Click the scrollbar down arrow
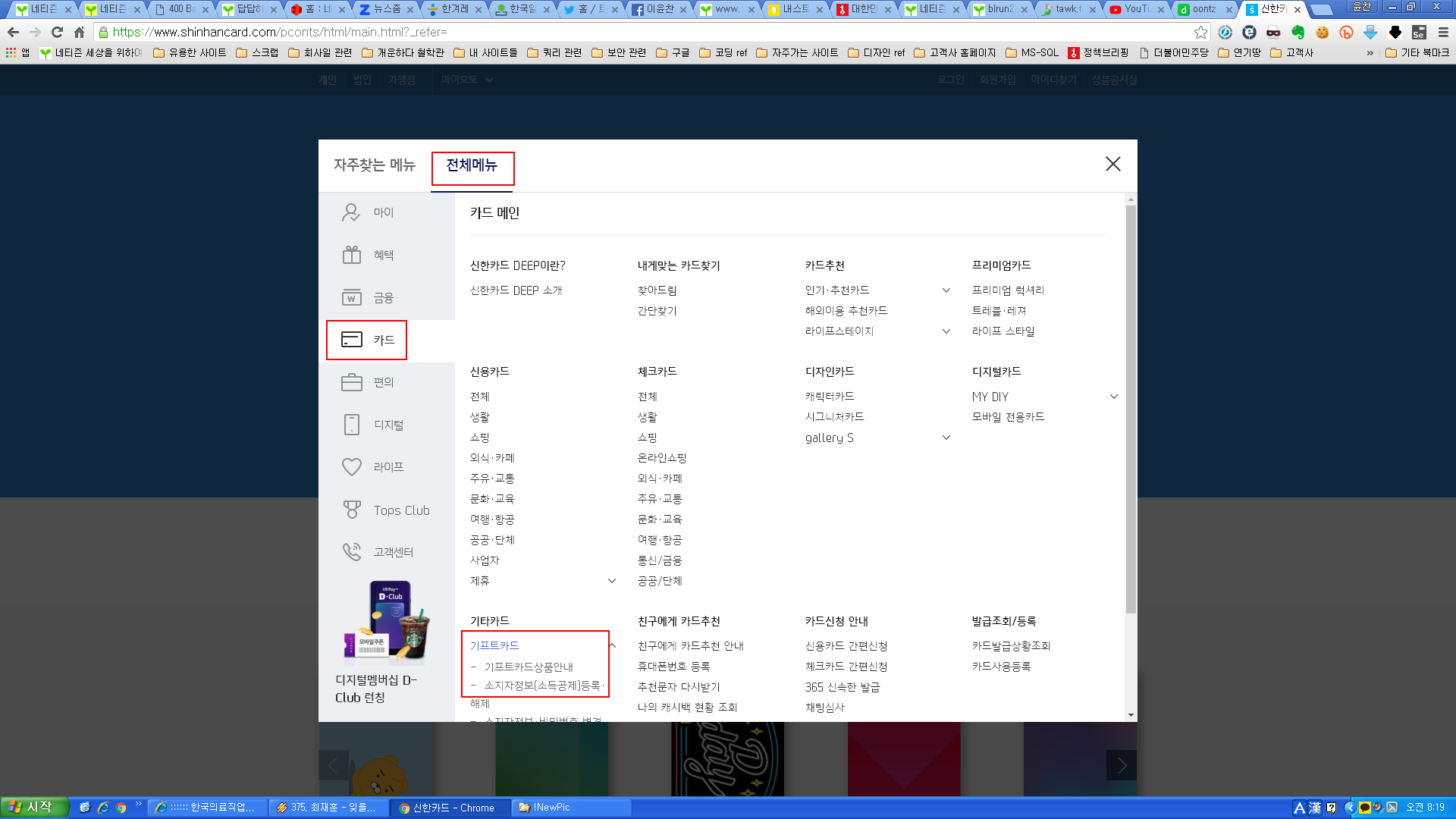This screenshot has height=819, width=1456. click(1131, 715)
